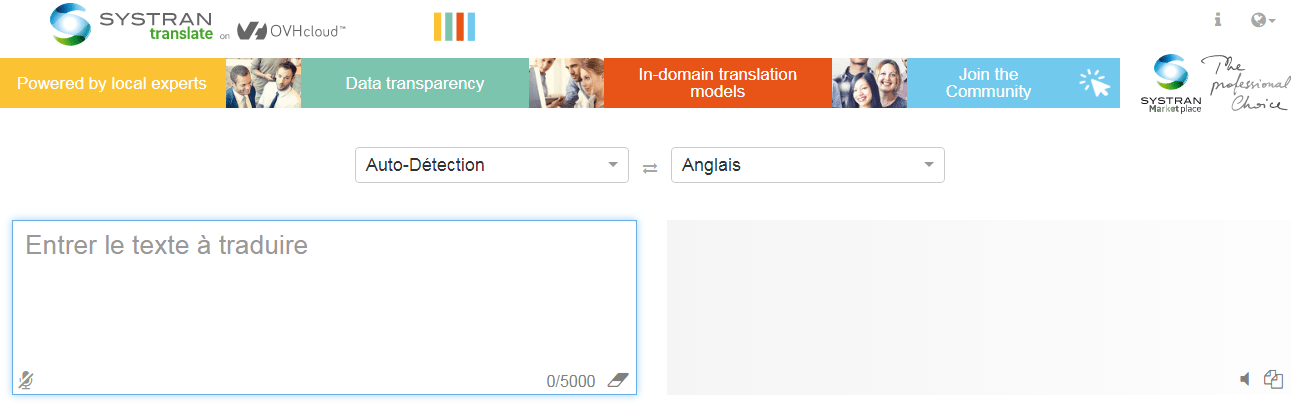This screenshot has height=404, width=1294.
Task: Select the Powered by local experts banner
Action: coord(113,83)
